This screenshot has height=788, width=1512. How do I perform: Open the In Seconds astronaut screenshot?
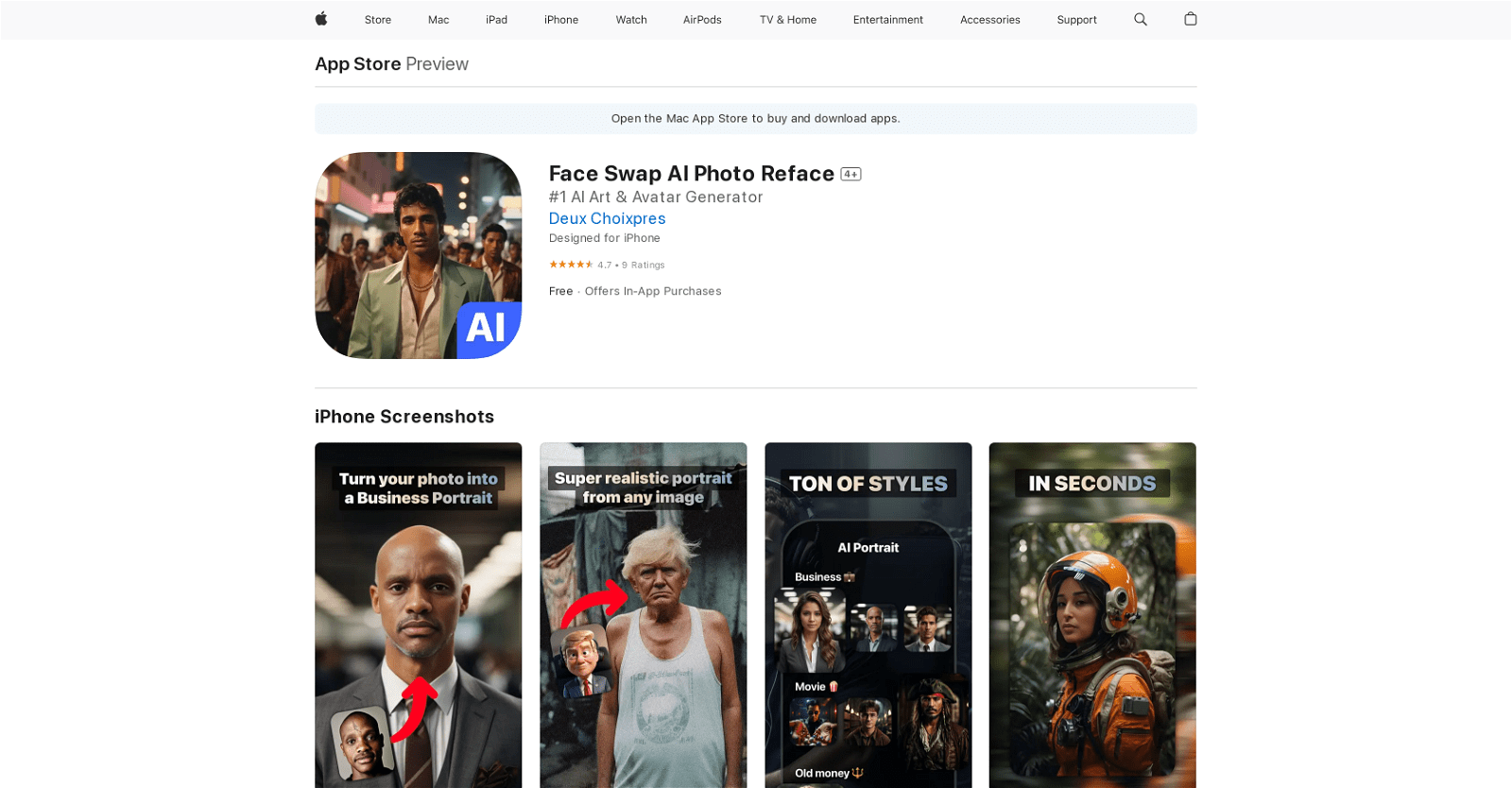click(x=1092, y=614)
